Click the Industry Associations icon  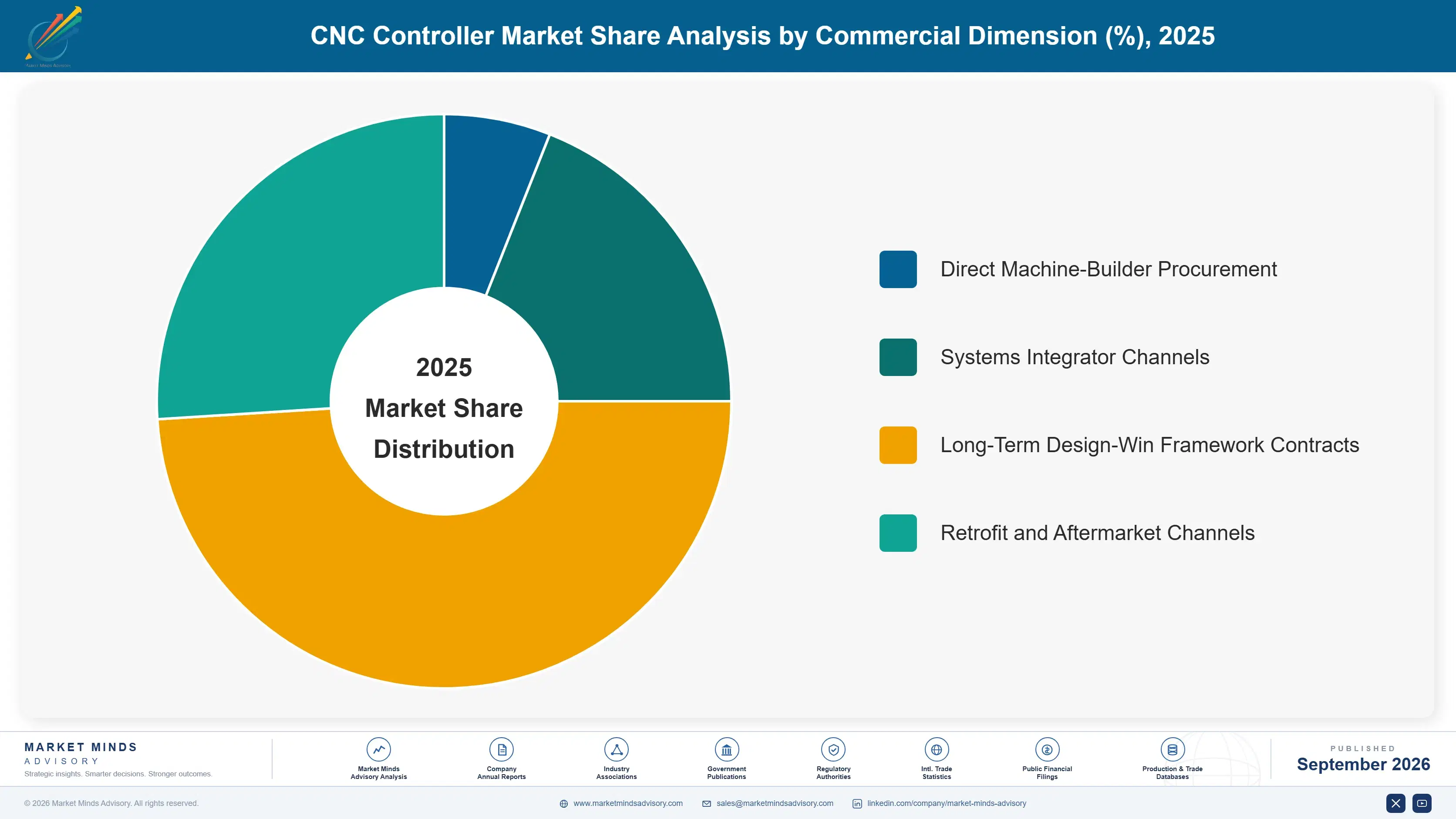616,749
